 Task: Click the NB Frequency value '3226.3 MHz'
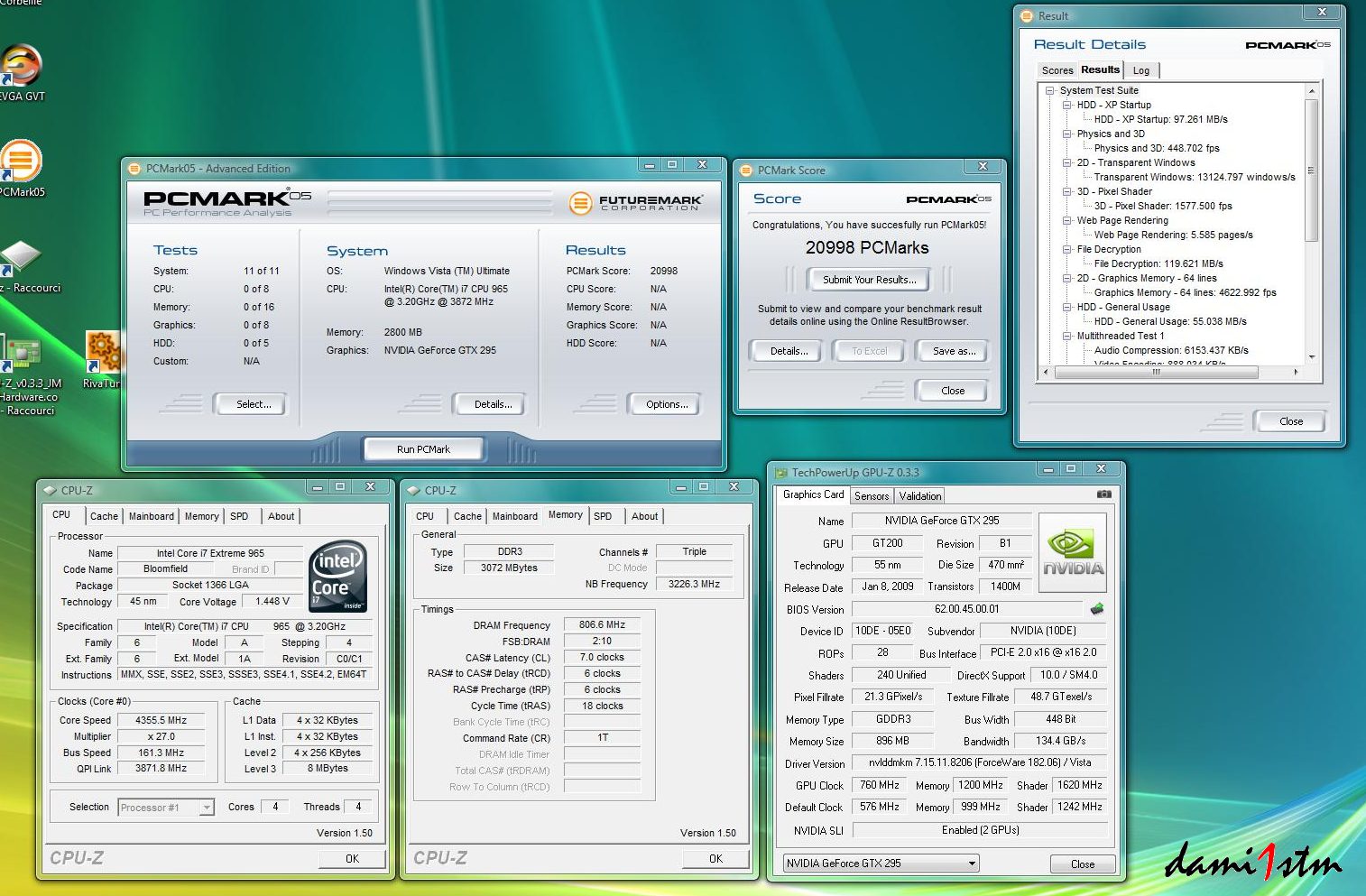pos(694,584)
